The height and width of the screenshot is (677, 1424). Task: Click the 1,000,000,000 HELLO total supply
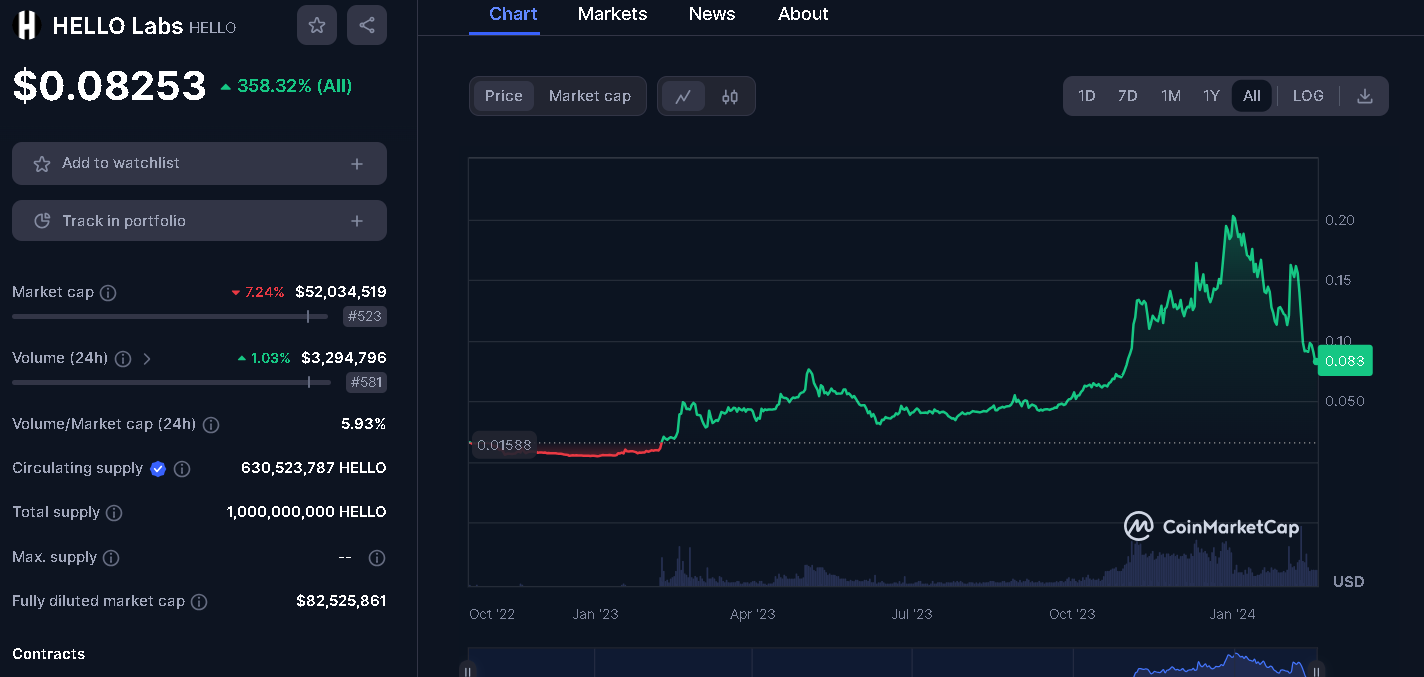[x=307, y=512]
